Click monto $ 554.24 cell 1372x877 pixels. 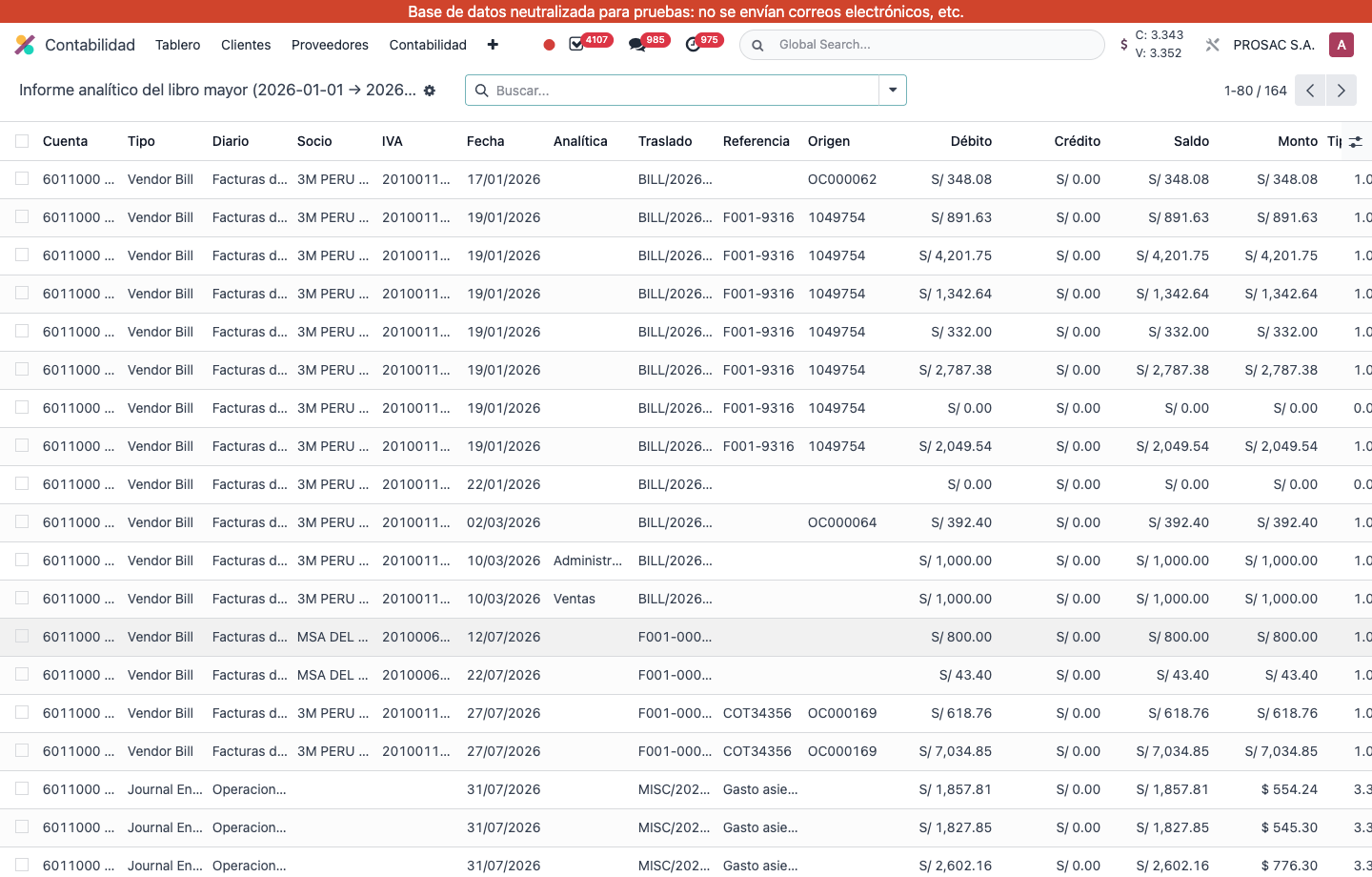click(1289, 789)
